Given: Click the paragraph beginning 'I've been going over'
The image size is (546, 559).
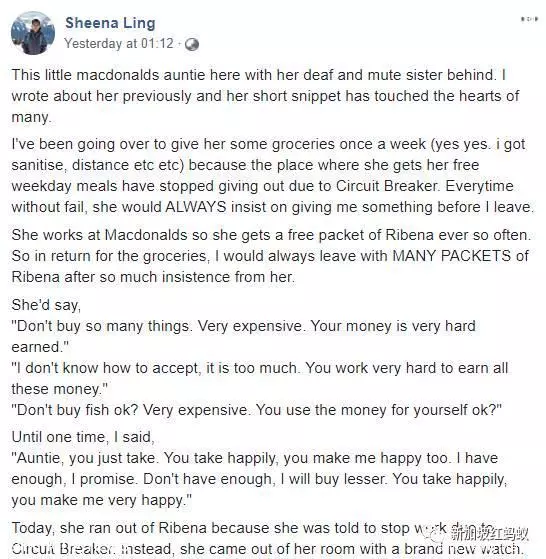Looking at the screenshot, I should [273, 175].
